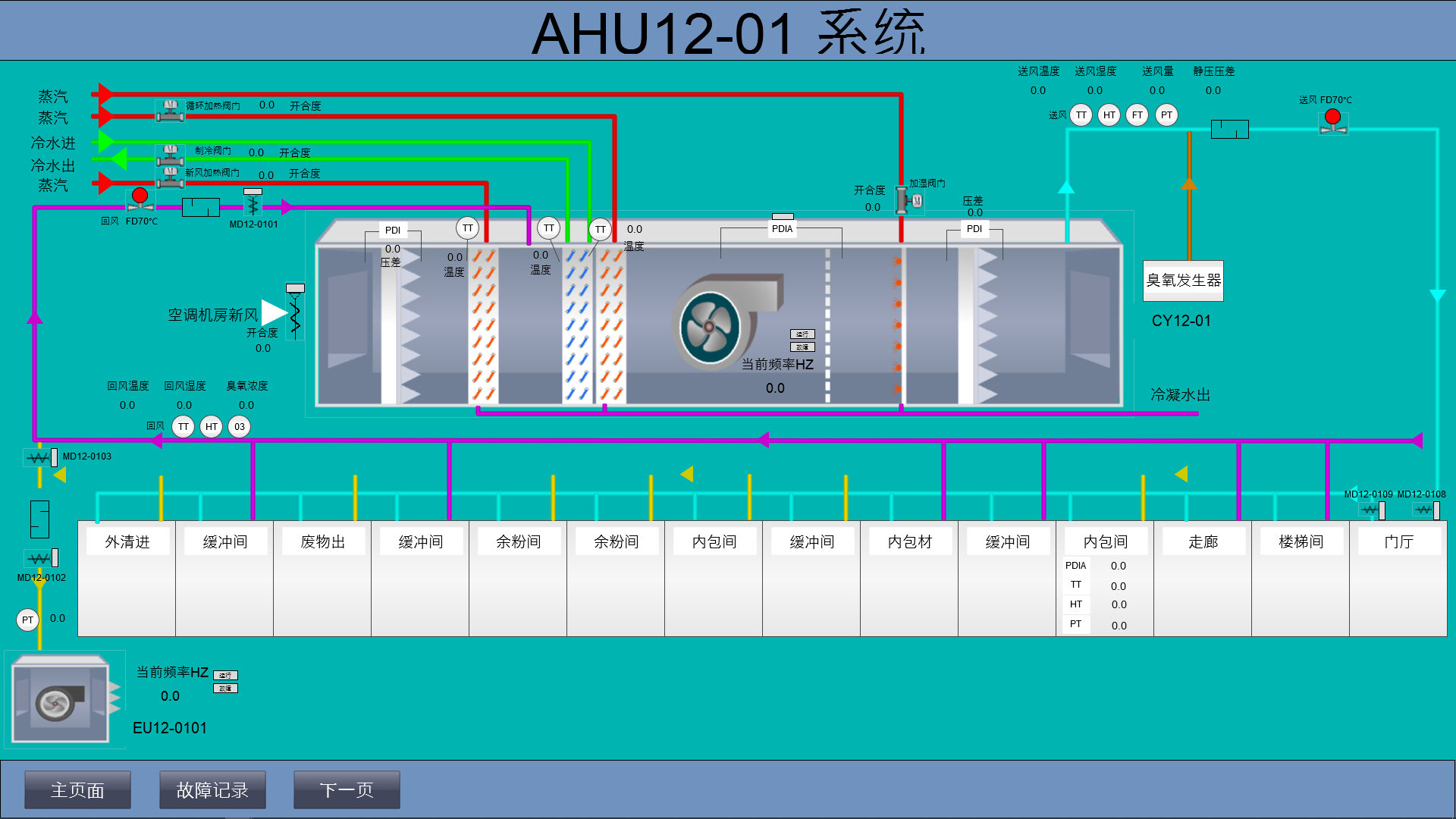Viewport: 1456px width, 819px height.
Task: Click the 送风 FD70℃ fire damper icon
Action: click(1332, 121)
